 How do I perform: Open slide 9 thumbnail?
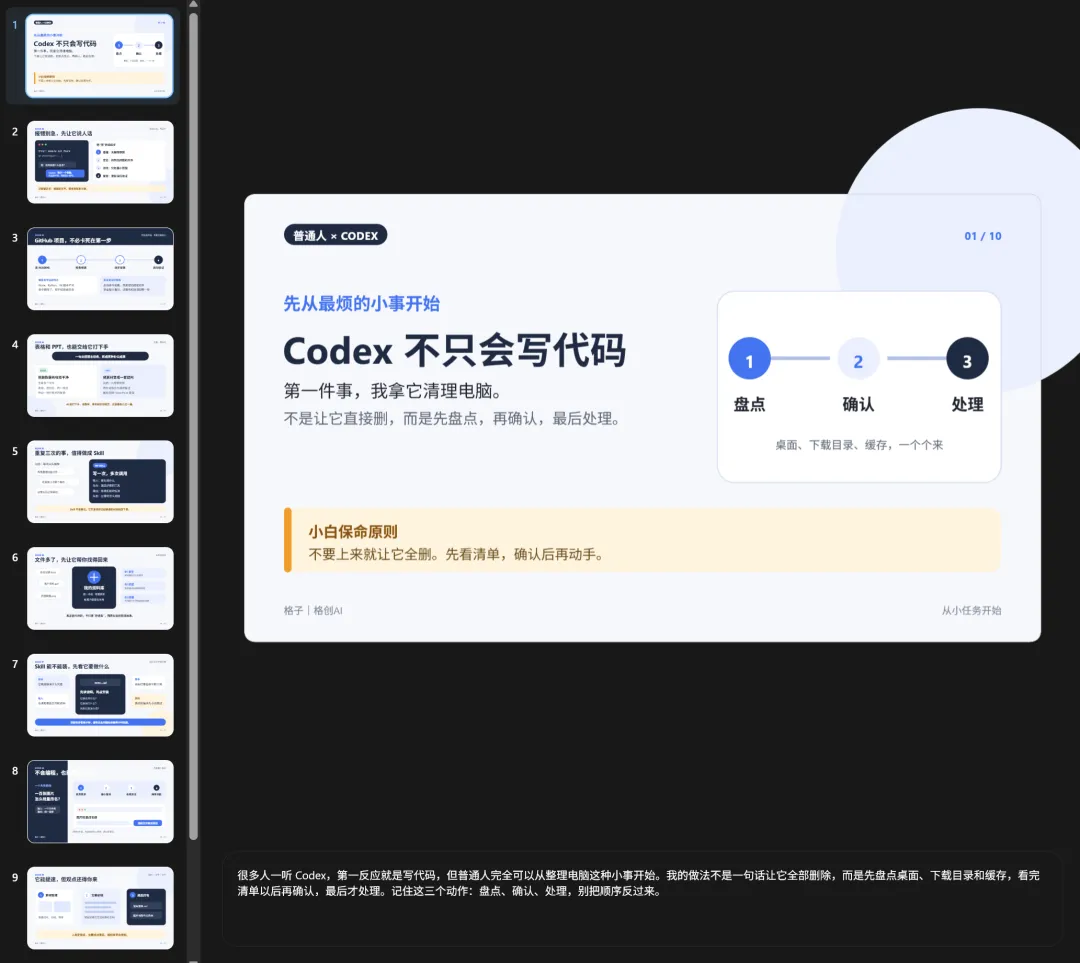point(100,908)
